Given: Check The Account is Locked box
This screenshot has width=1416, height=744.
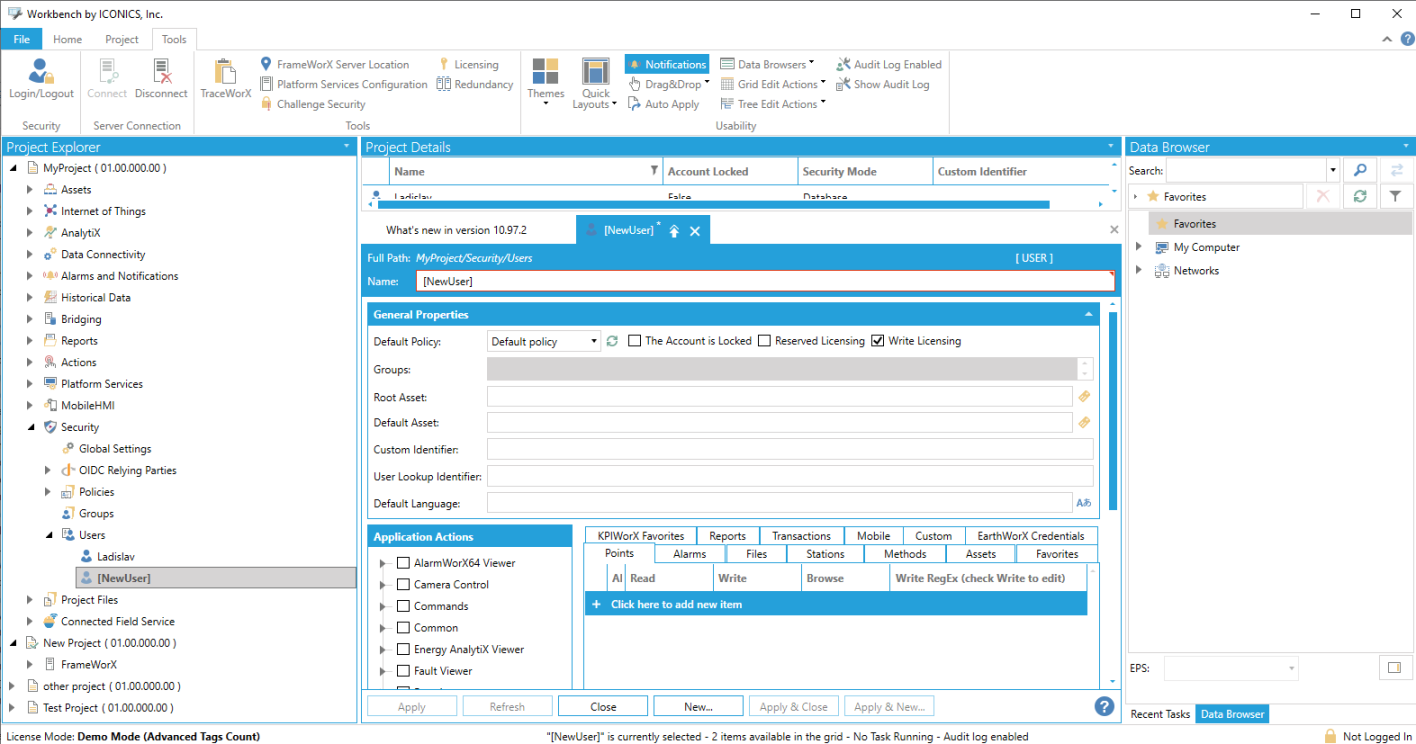Looking at the screenshot, I should coord(634,341).
